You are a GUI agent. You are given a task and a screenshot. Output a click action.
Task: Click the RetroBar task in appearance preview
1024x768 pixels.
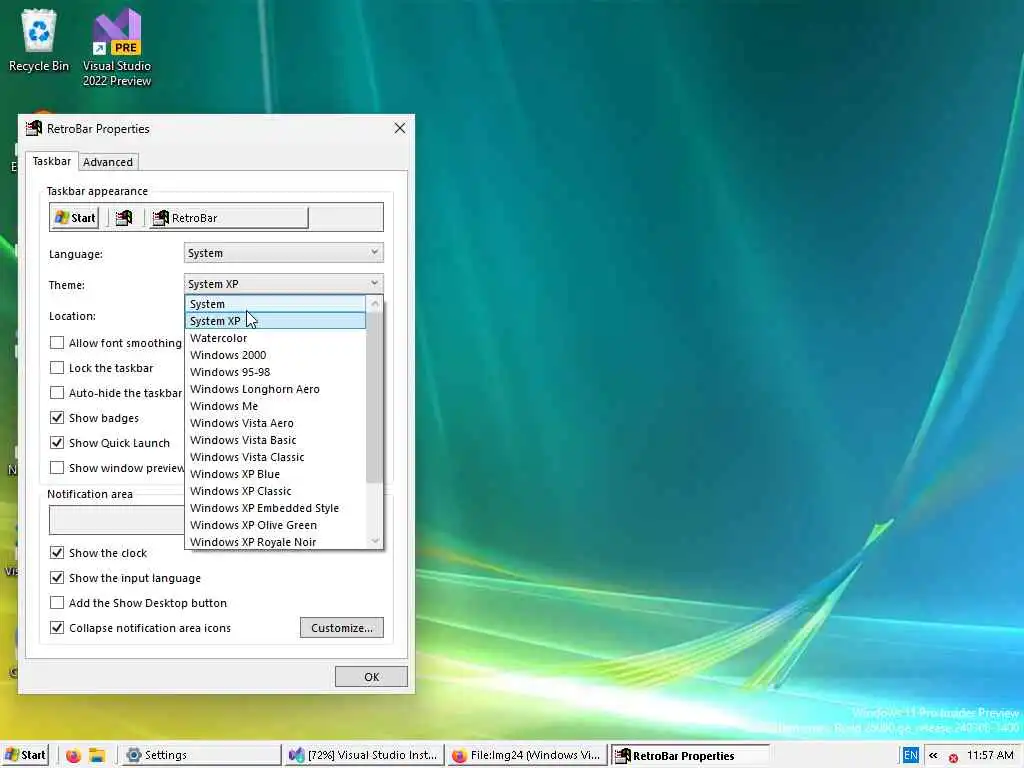229,217
